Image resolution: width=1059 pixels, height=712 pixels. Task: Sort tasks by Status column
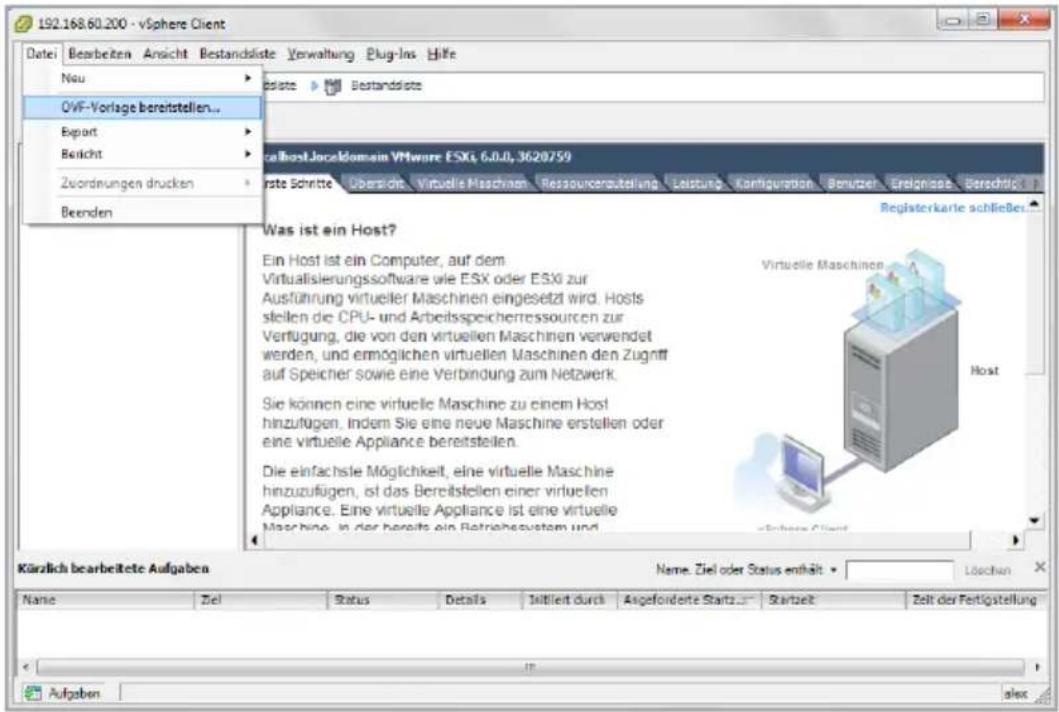pyautogui.click(x=384, y=600)
